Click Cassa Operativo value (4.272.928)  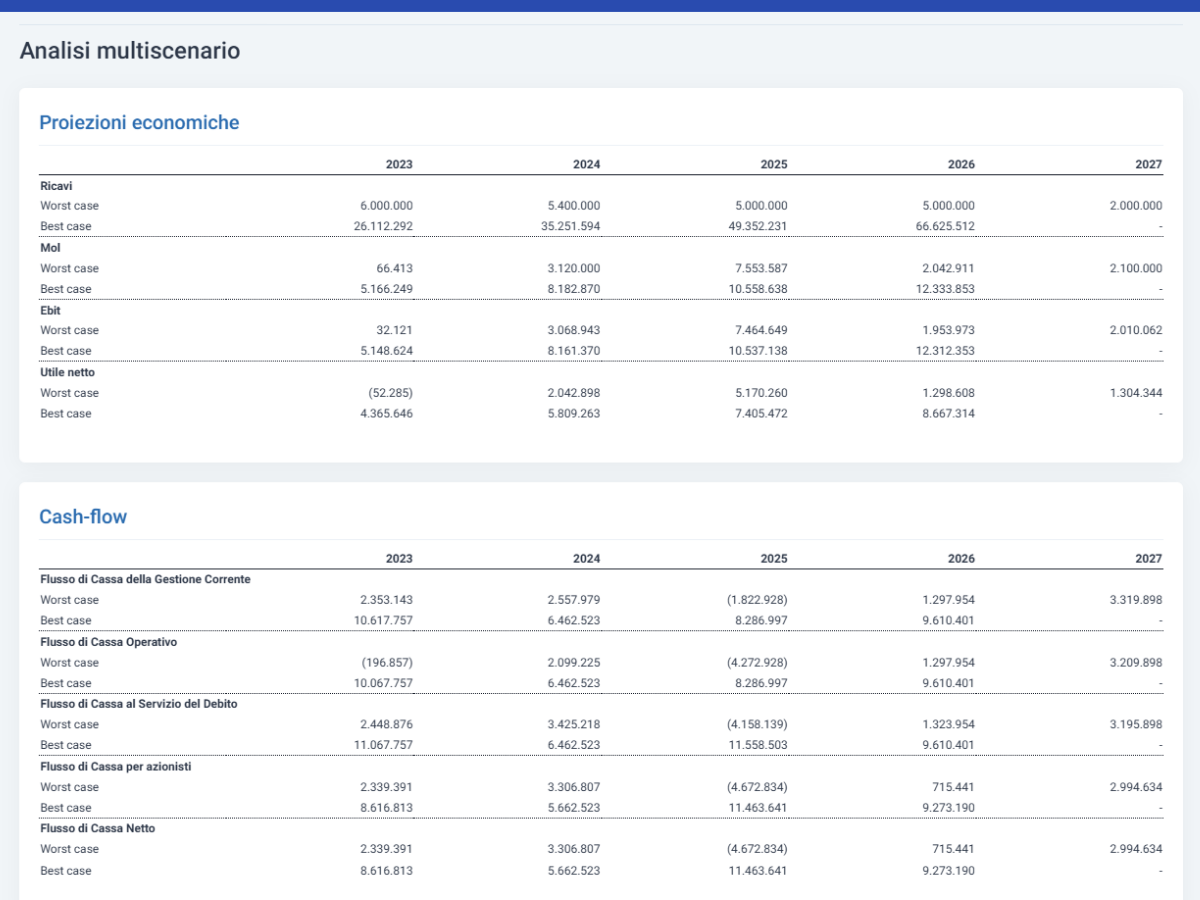pyautogui.click(x=757, y=662)
